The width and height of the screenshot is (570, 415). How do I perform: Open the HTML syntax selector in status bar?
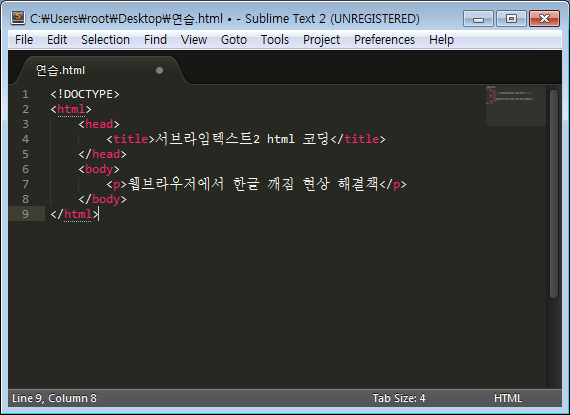[x=507, y=398]
